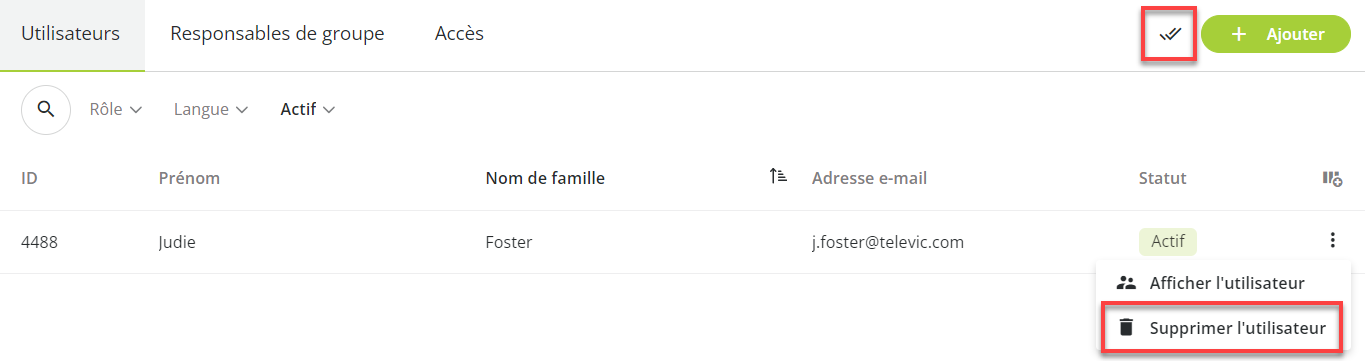Expand the Langue filter dropdown
The height and width of the screenshot is (361, 1365).
[x=211, y=110]
